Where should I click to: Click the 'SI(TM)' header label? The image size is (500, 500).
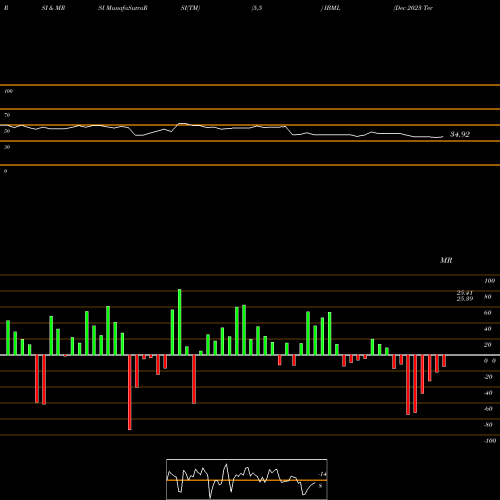(x=190, y=8)
